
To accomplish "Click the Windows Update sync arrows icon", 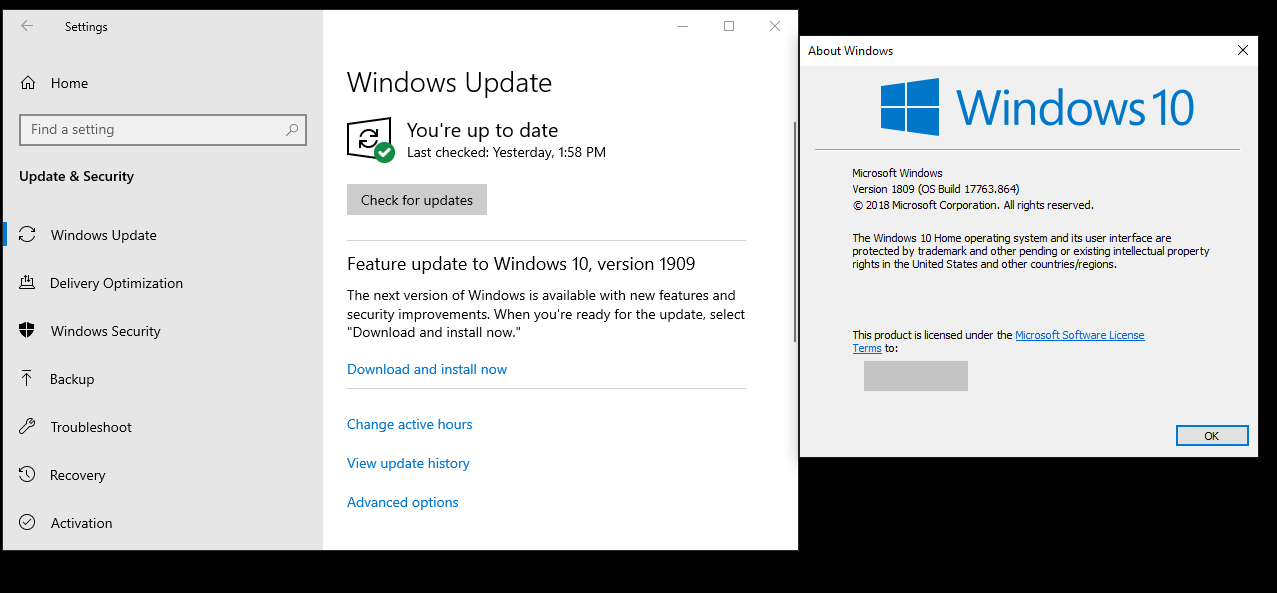I will pyautogui.click(x=28, y=235).
